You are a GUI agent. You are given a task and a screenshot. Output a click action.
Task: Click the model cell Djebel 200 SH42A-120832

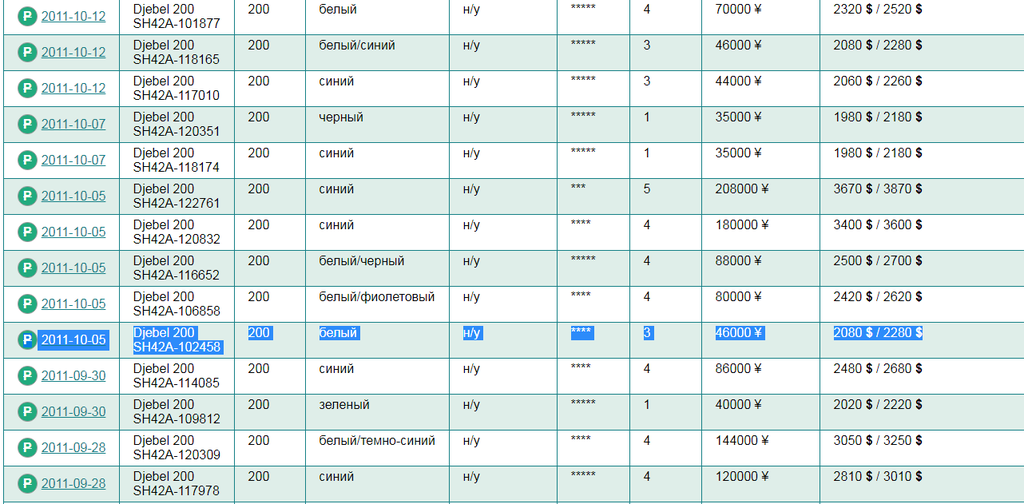pos(176,232)
